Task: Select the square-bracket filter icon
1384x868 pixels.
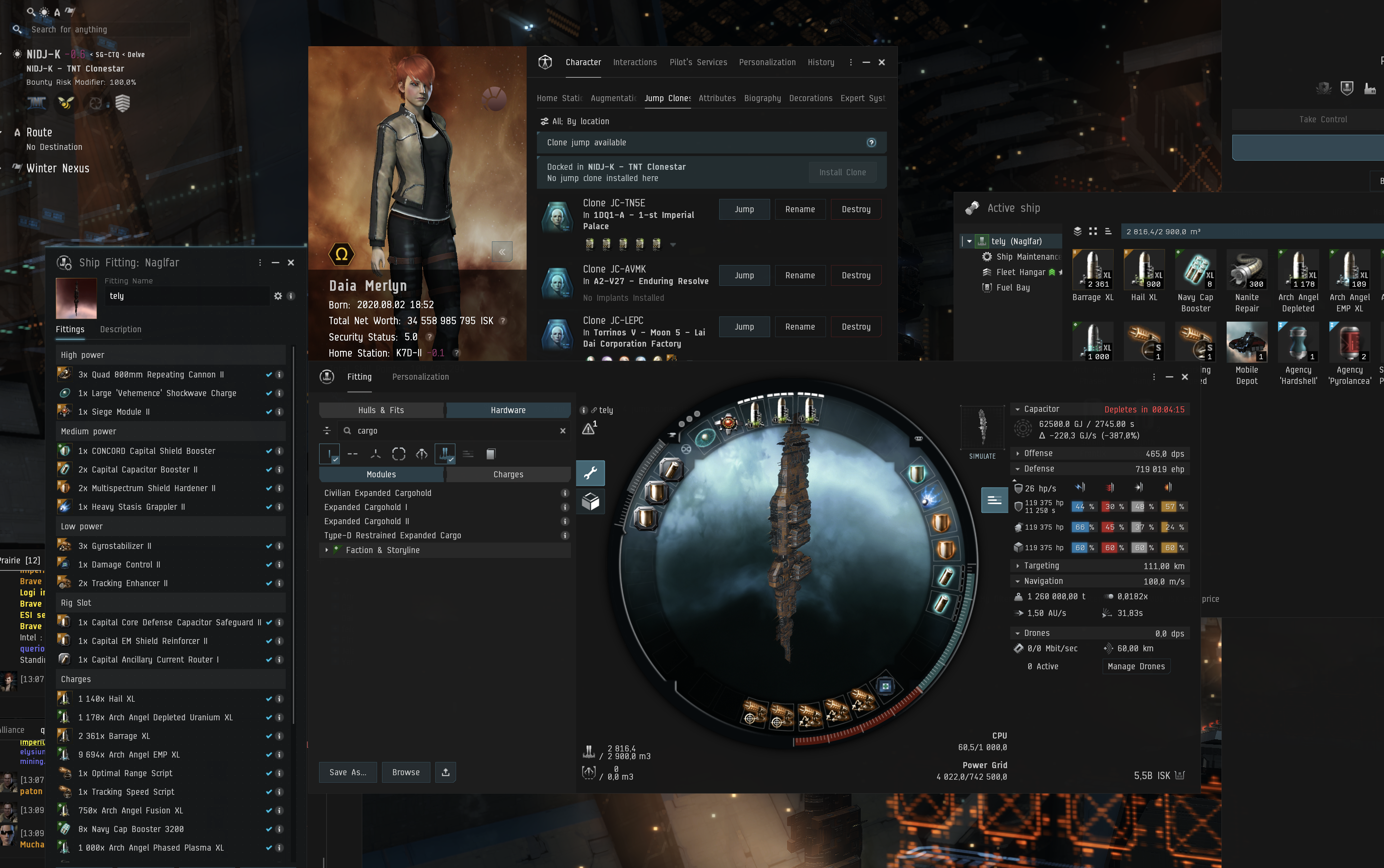Action: tap(399, 454)
